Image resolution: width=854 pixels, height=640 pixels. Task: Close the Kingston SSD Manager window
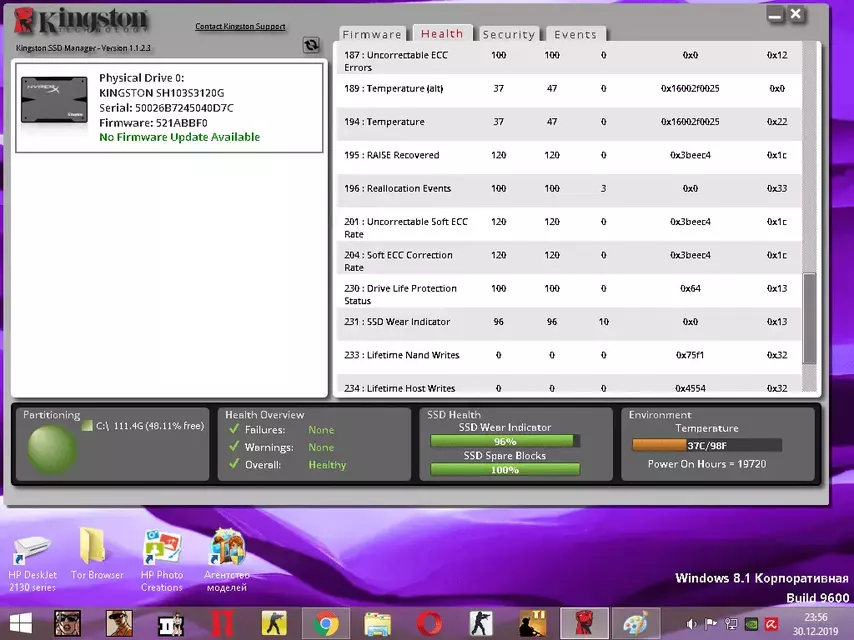[x=796, y=14]
